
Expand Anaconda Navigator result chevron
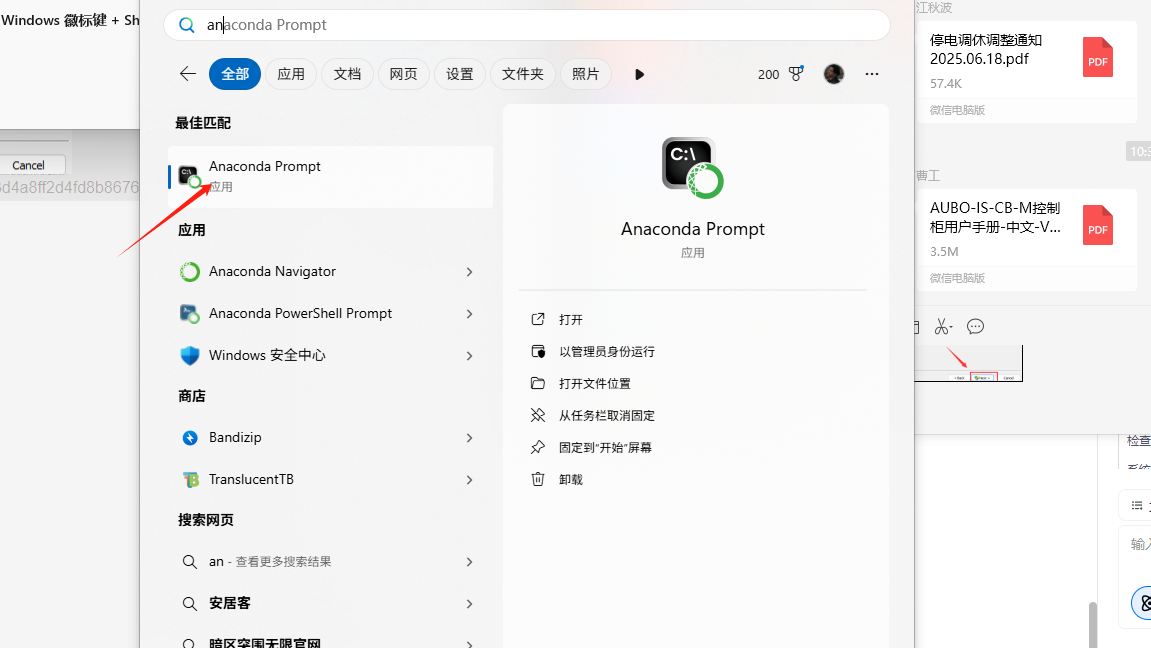(469, 272)
